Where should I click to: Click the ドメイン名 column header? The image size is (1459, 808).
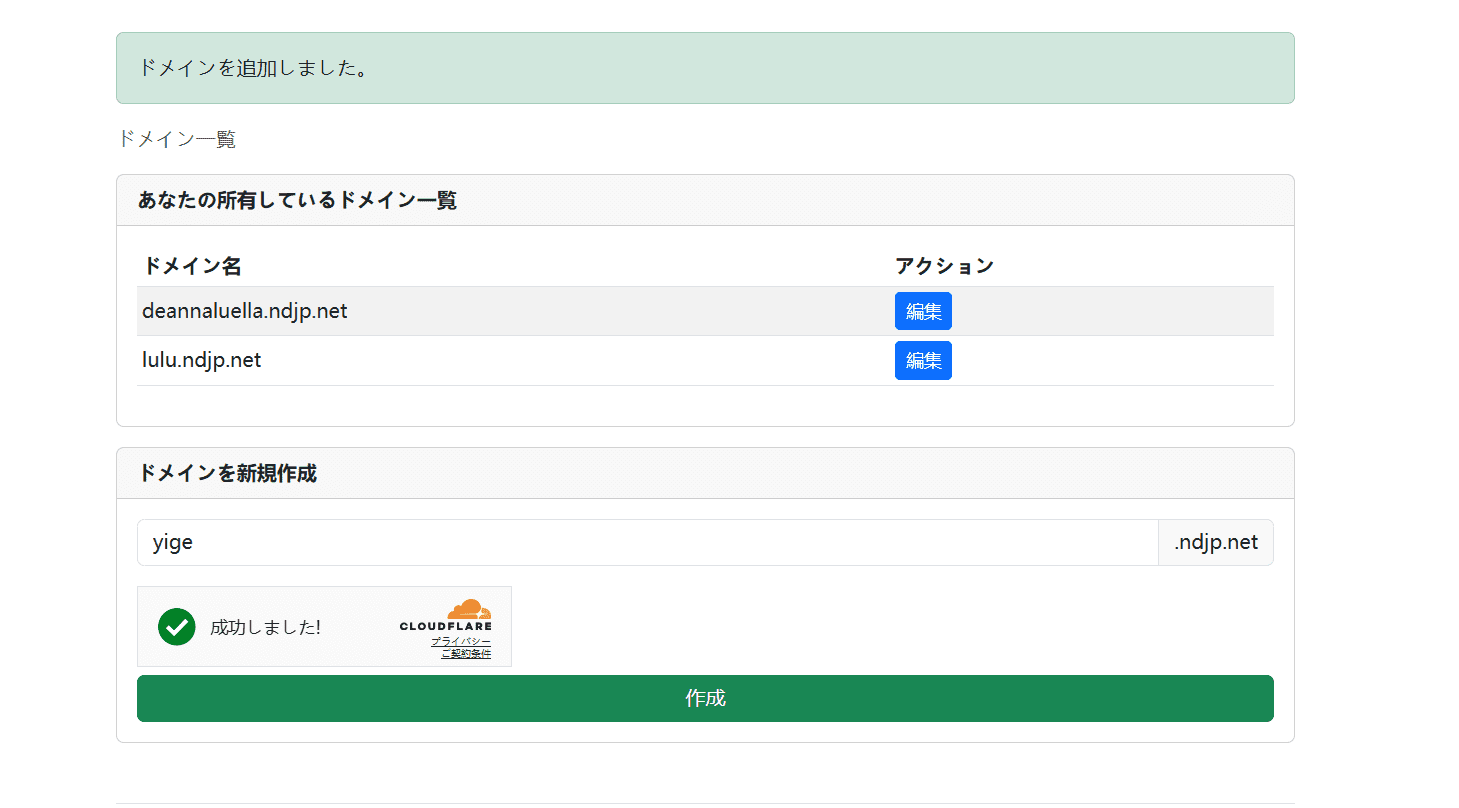[191, 266]
